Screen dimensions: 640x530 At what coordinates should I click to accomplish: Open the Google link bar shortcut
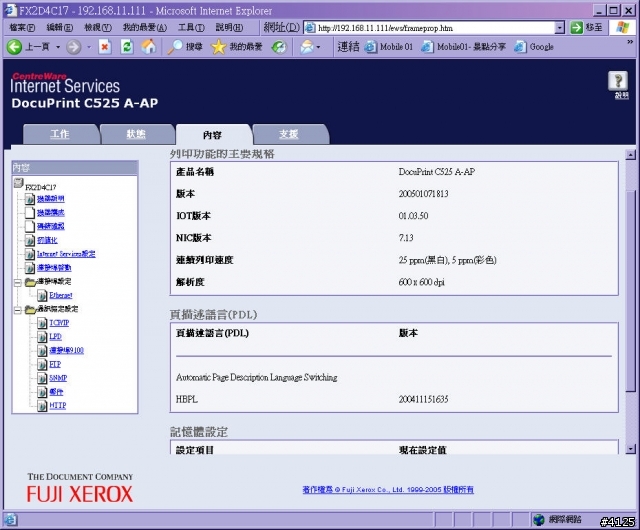click(534, 47)
